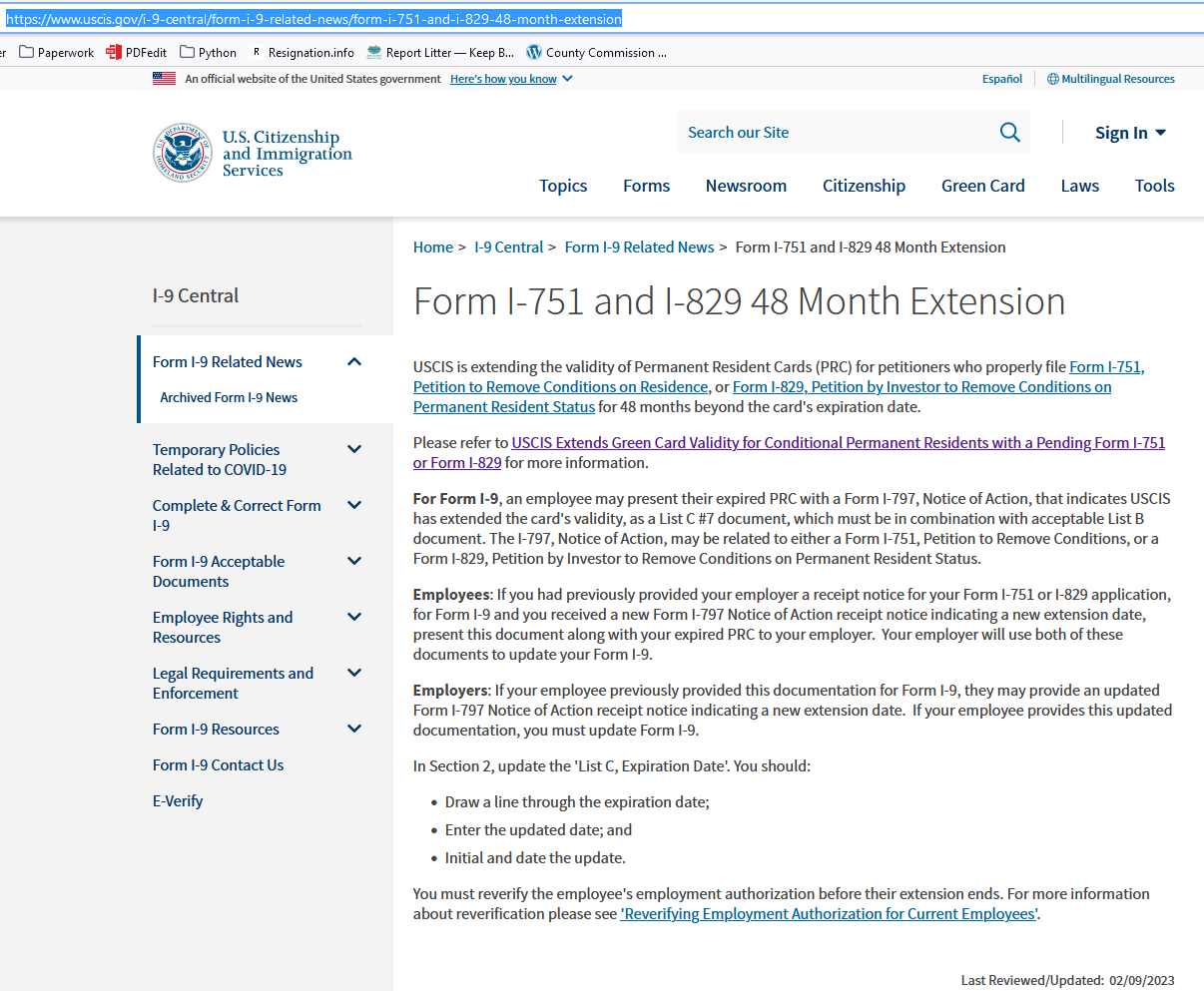Expand Temporary Policies Related to COVID-19
The image size is (1204, 991).
353,450
